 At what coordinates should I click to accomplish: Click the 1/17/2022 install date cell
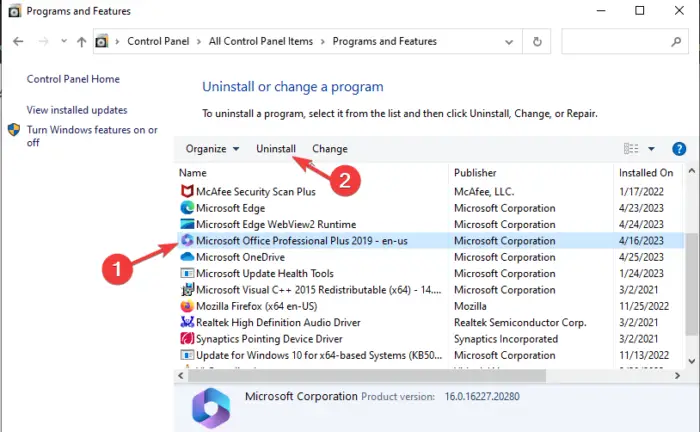pos(641,191)
